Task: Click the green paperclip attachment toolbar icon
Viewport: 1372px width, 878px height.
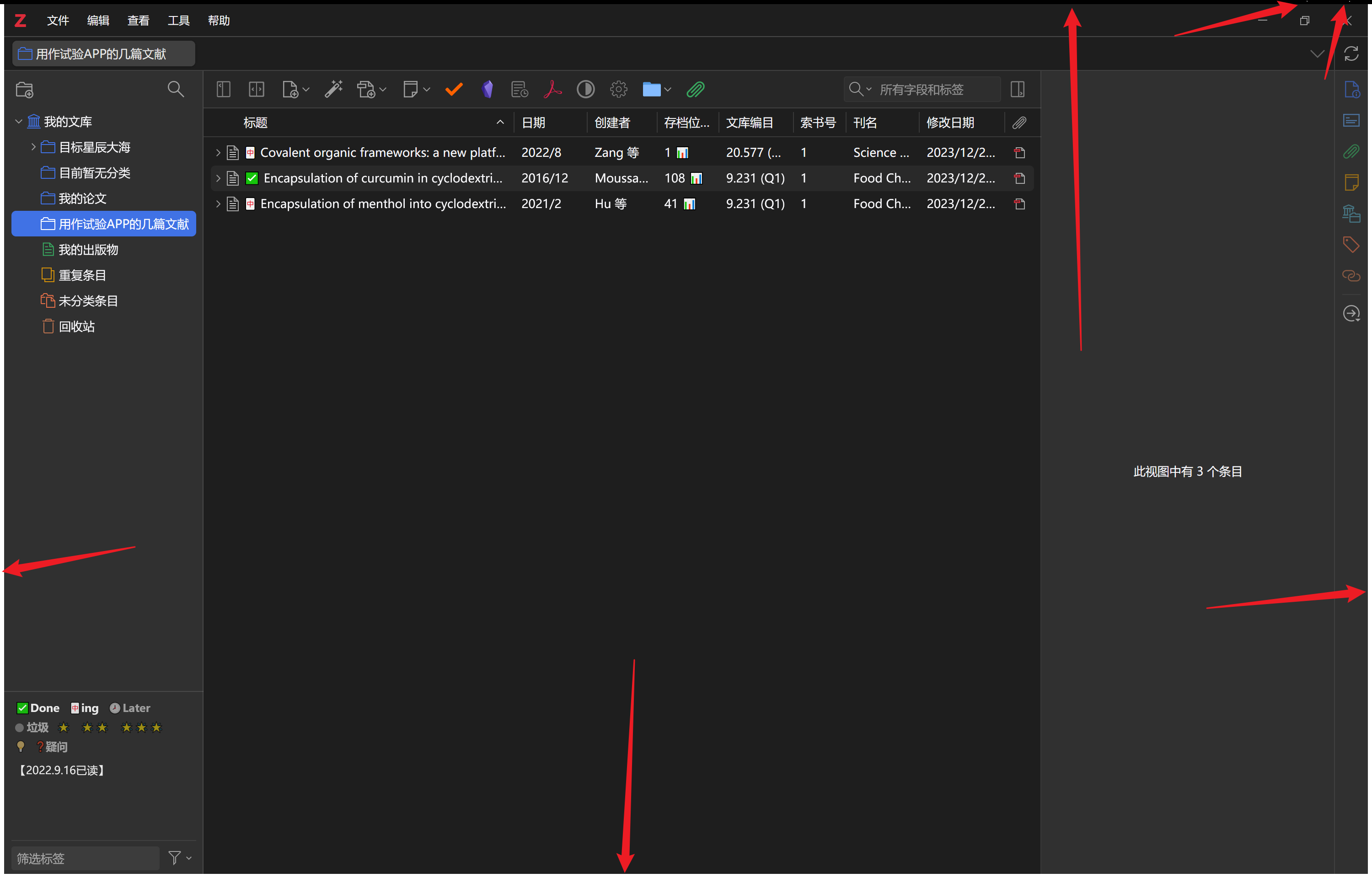Action: [696, 90]
